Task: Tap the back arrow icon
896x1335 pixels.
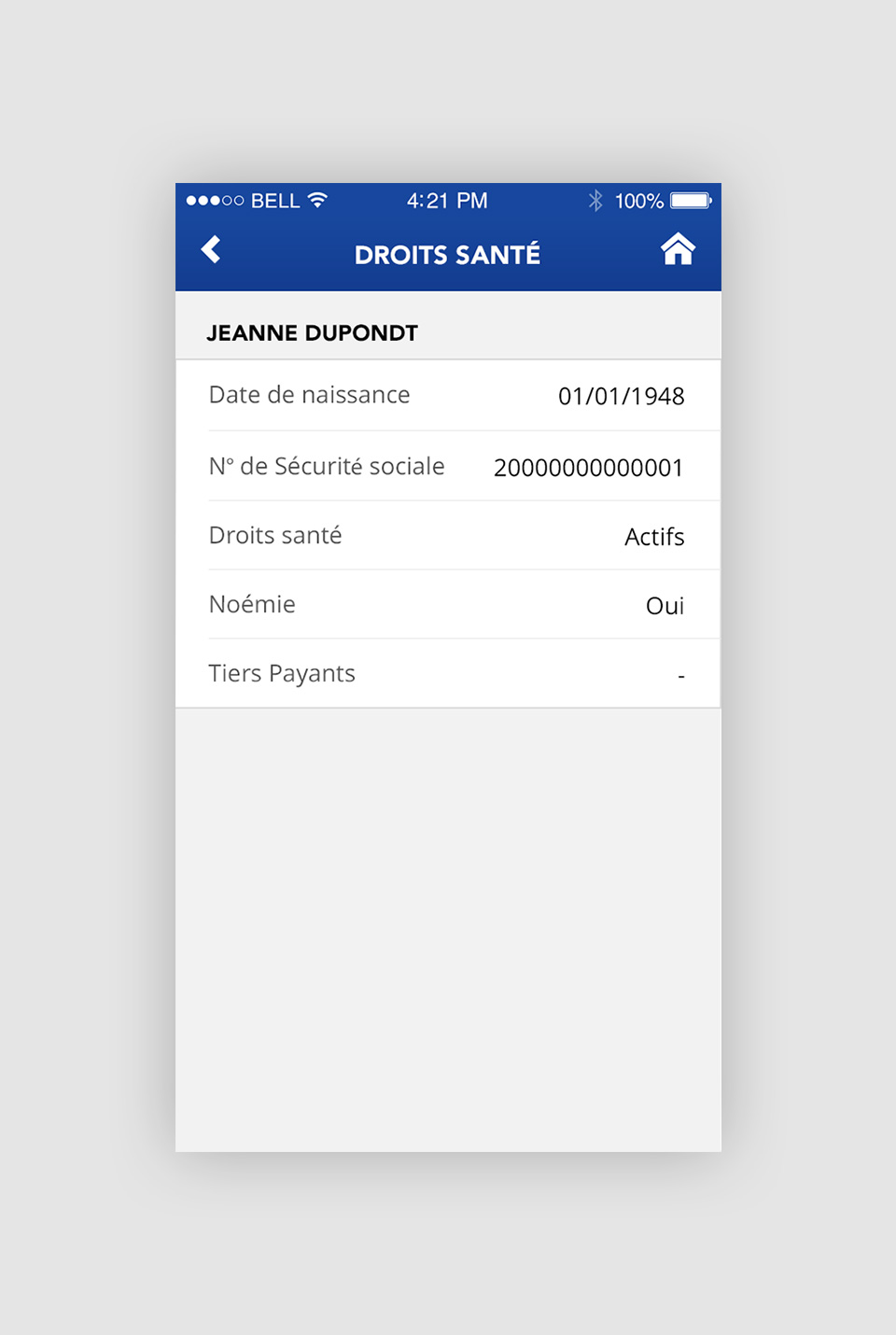Action: pos(212,249)
